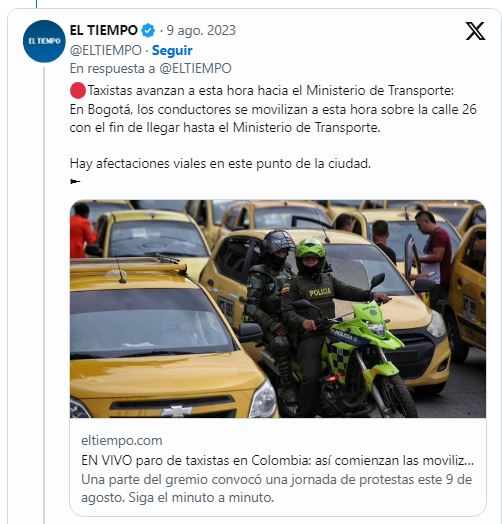Open the X logo icon

click(475, 31)
